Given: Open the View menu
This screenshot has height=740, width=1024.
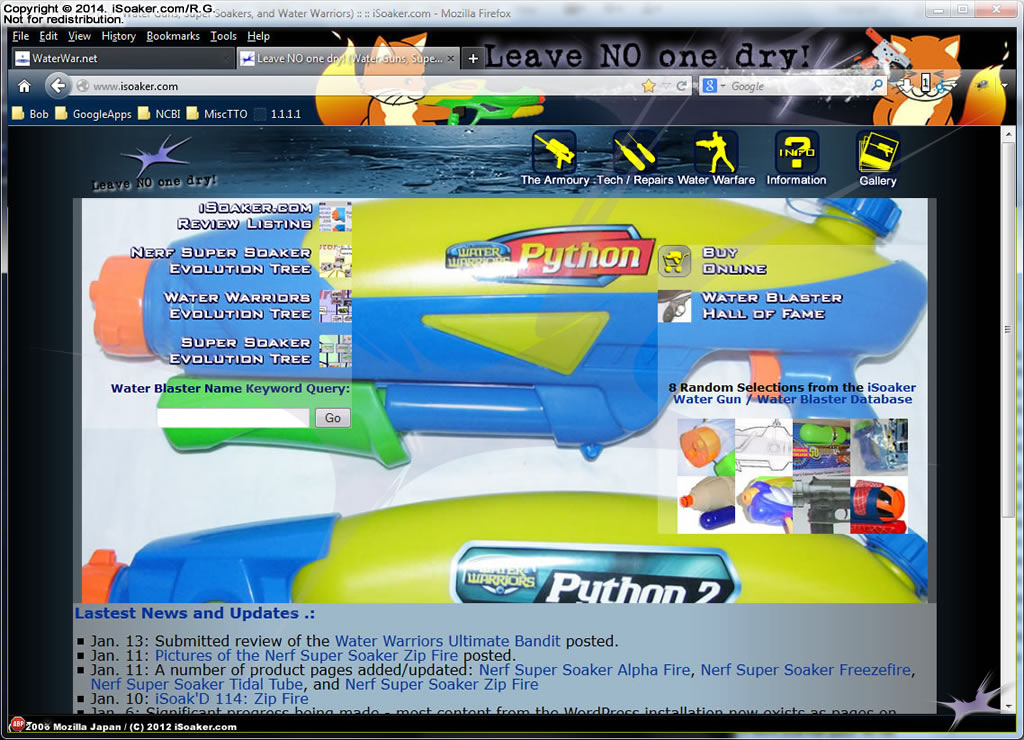Looking at the screenshot, I should pyautogui.click(x=79, y=36).
